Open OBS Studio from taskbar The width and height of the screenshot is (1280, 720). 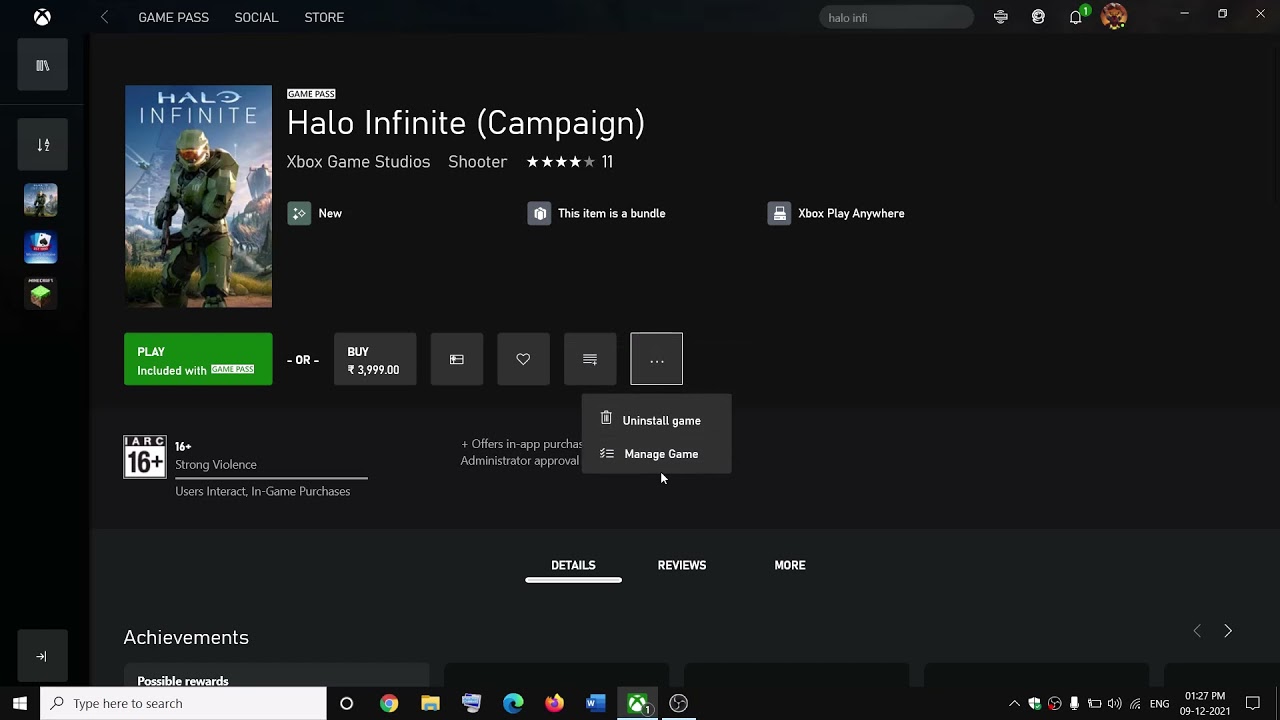(x=679, y=703)
